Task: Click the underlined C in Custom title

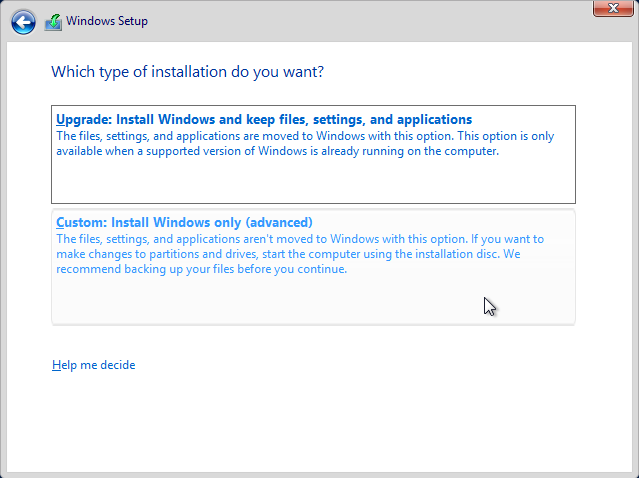Action: pos(60,222)
